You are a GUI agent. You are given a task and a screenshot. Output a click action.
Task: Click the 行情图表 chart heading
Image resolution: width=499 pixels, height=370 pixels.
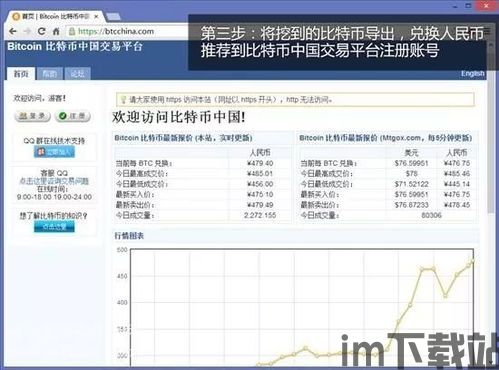point(129,236)
